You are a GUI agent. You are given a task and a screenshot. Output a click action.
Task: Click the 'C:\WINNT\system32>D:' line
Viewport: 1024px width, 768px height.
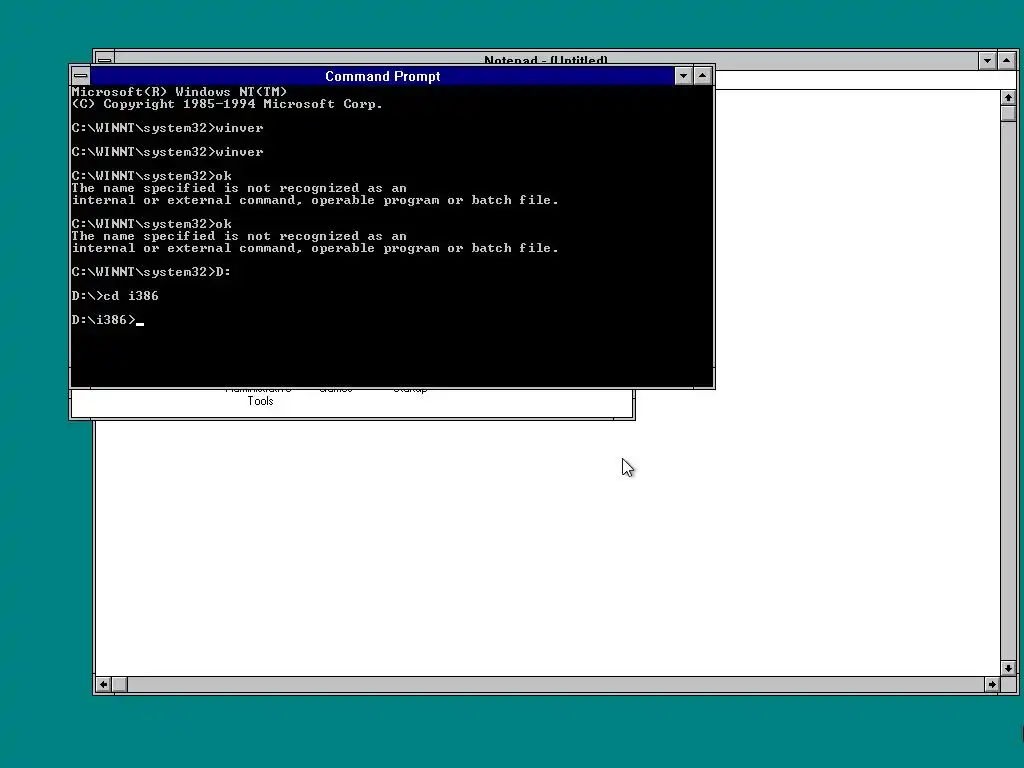tap(151, 272)
